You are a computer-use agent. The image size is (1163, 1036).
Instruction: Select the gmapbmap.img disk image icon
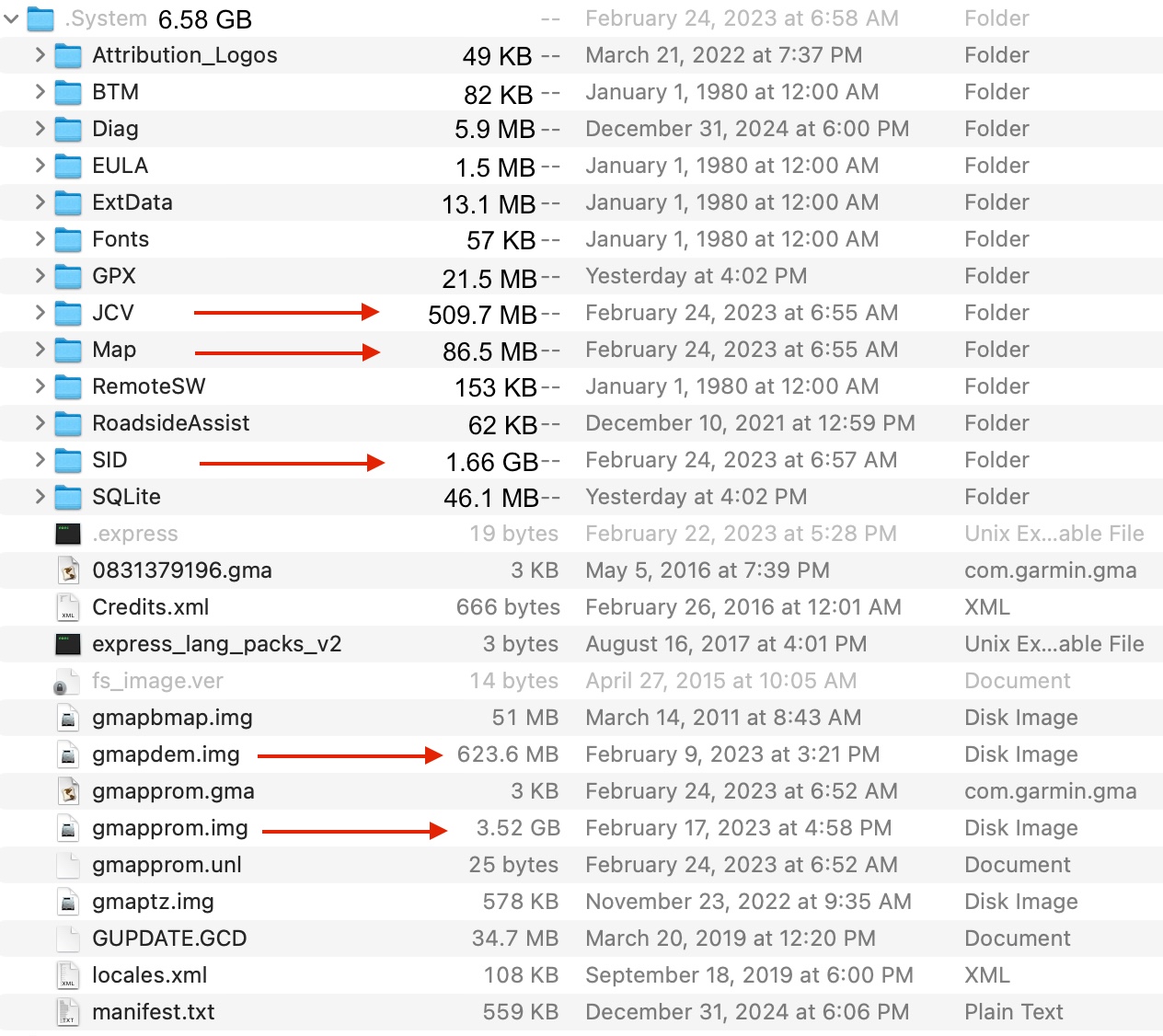pos(68,718)
